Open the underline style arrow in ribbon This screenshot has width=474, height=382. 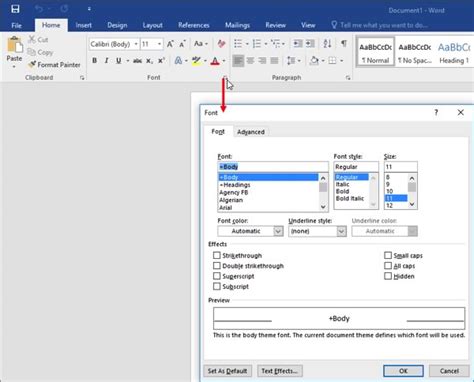(128, 61)
